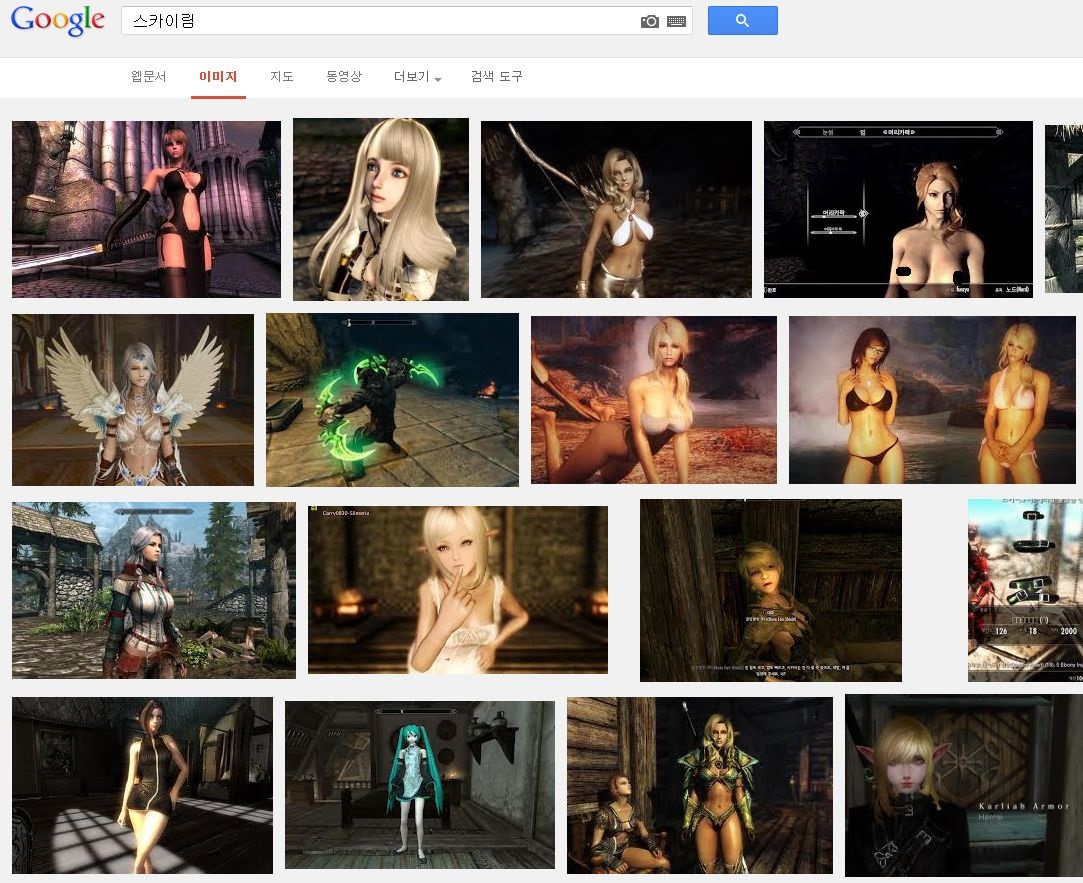Open thumbnail of winged angel character

tap(133, 400)
